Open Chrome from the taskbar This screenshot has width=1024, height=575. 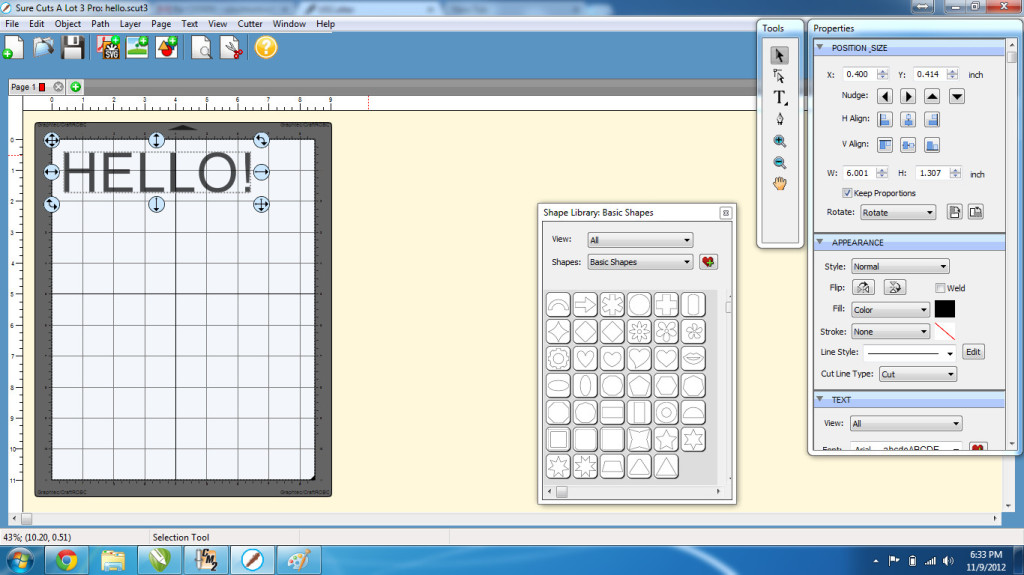(66, 560)
